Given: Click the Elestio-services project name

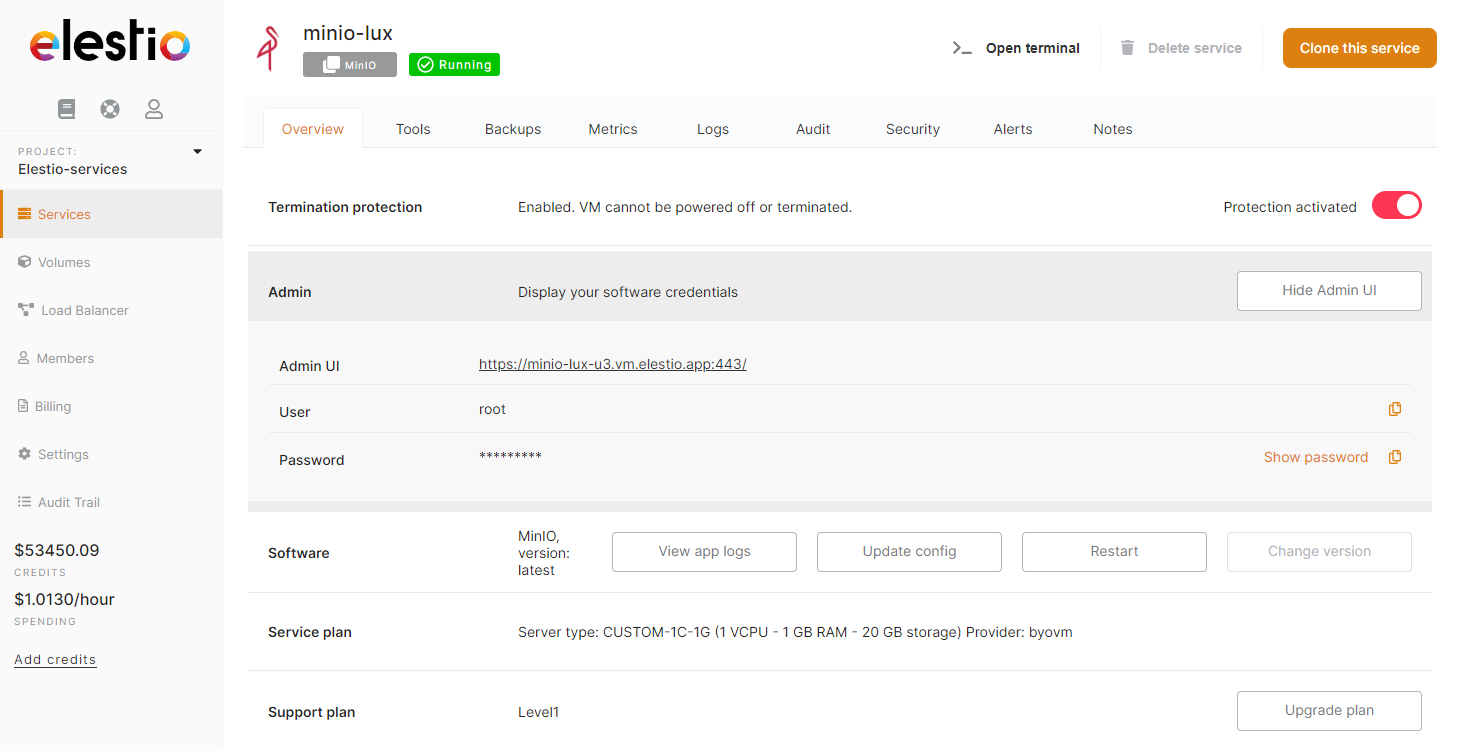Looking at the screenshot, I should pos(73,169).
